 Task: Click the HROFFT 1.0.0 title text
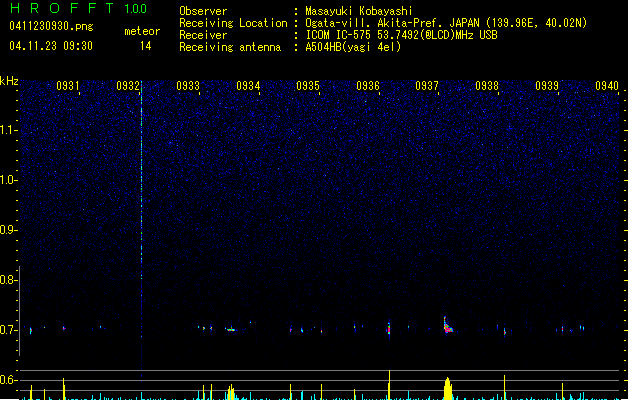click(78, 8)
